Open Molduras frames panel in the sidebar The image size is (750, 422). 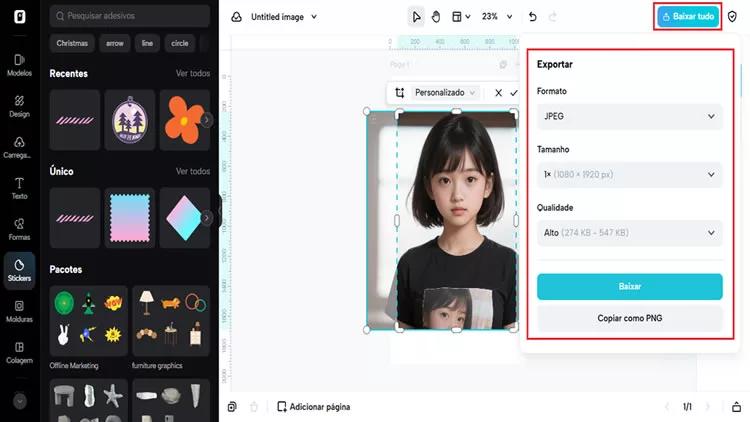tap(19, 312)
